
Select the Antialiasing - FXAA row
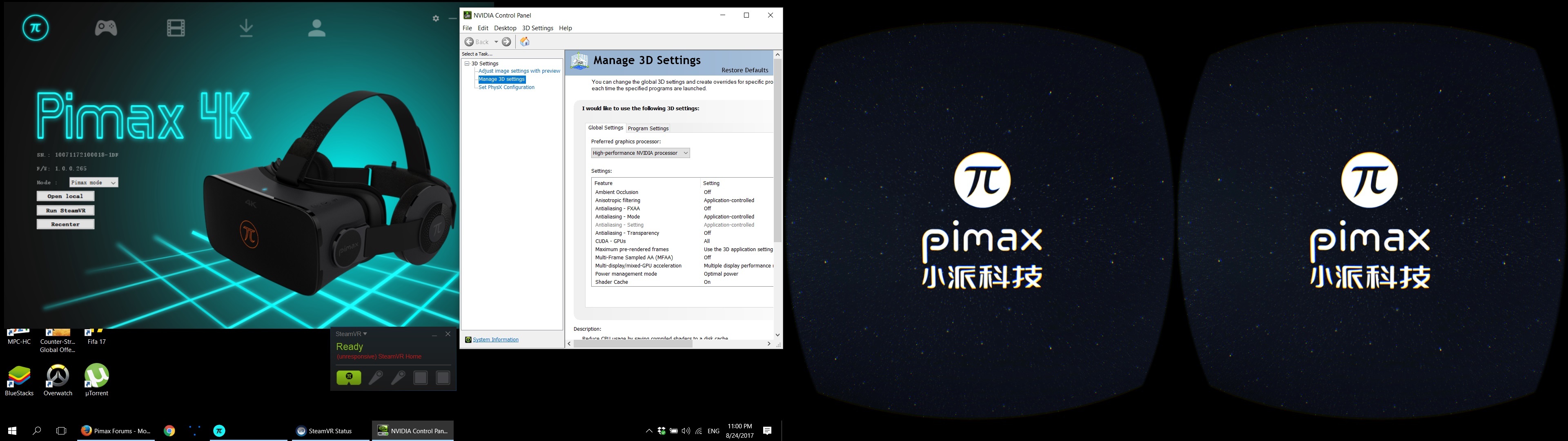pos(682,208)
